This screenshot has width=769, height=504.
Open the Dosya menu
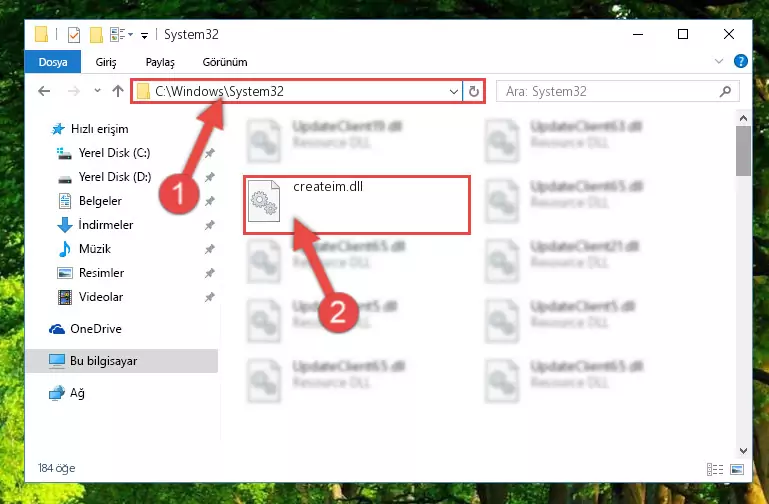pyautogui.click(x=53, y=62)
